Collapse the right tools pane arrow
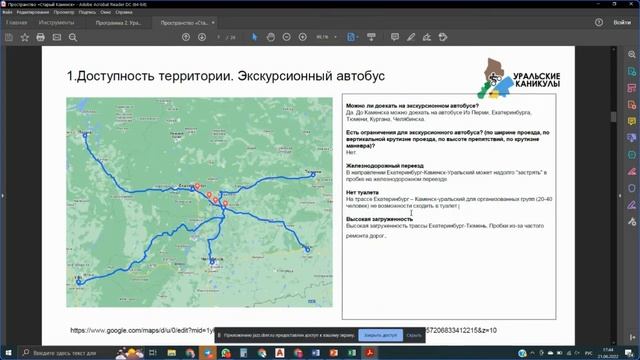This screenshot has height=360, width=640. 620,196
